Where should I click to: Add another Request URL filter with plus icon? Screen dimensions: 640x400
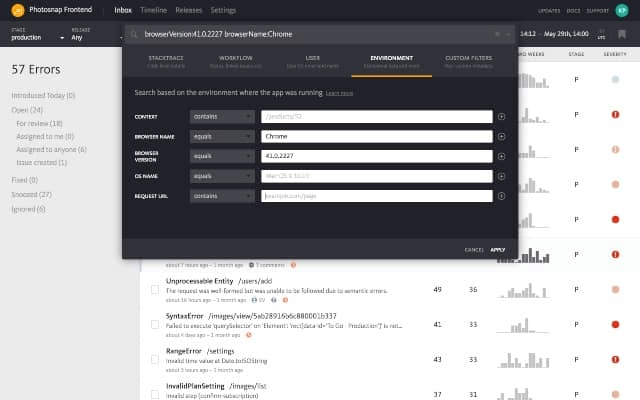pos(502,196)
